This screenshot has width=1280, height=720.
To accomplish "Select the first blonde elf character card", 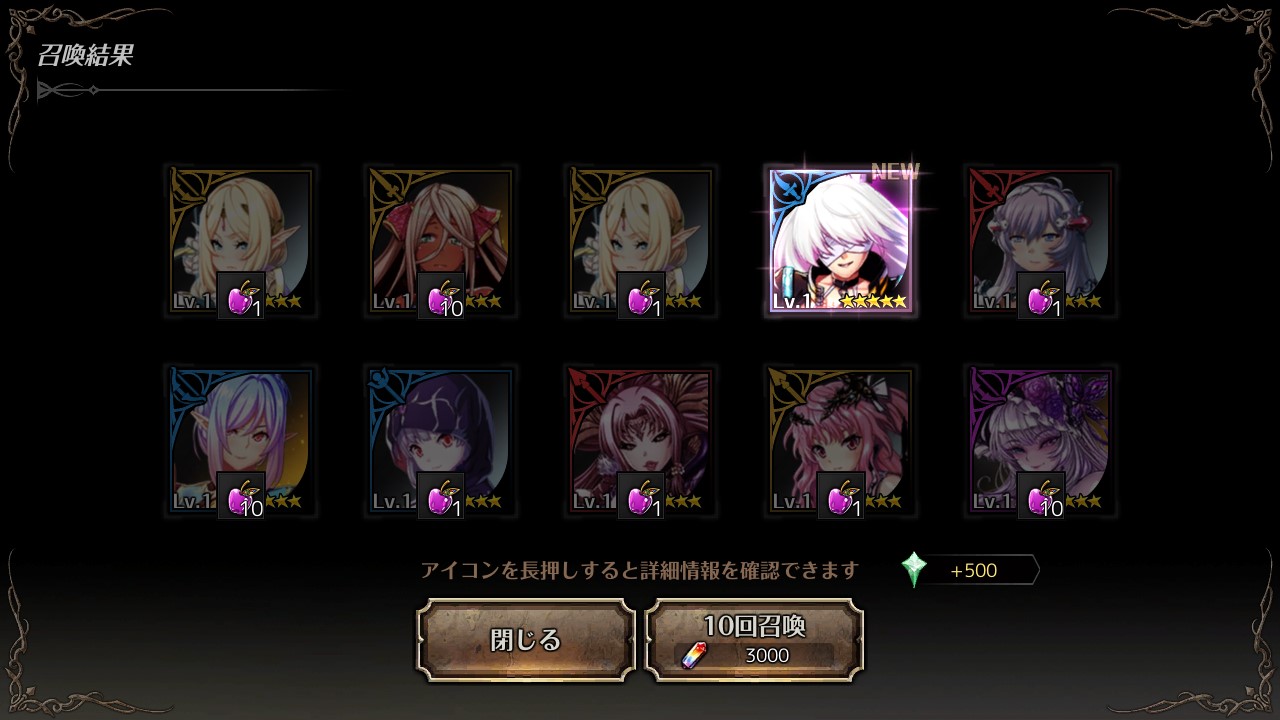I will tap(241, 241).
